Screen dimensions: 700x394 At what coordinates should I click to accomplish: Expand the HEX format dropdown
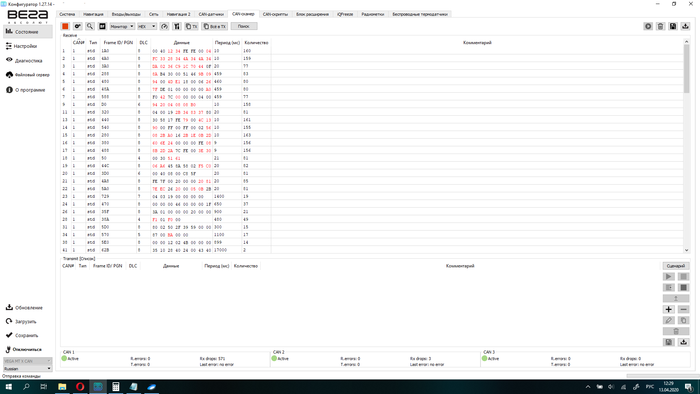tap(146, 26)
